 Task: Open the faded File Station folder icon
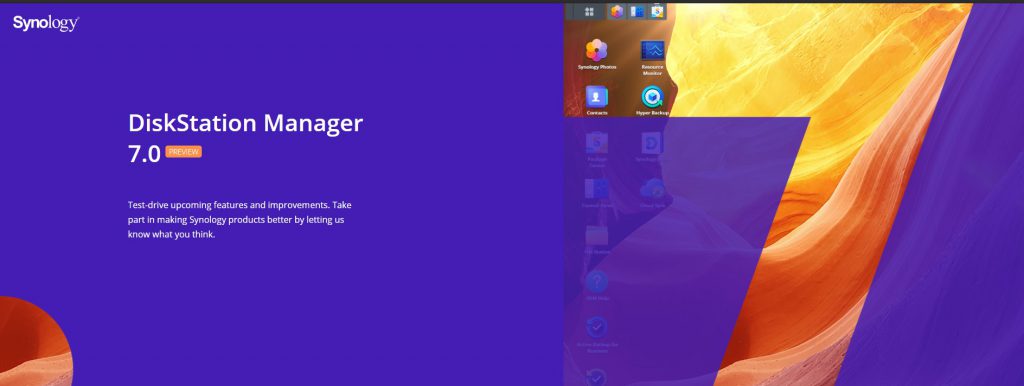pos(597,234)
